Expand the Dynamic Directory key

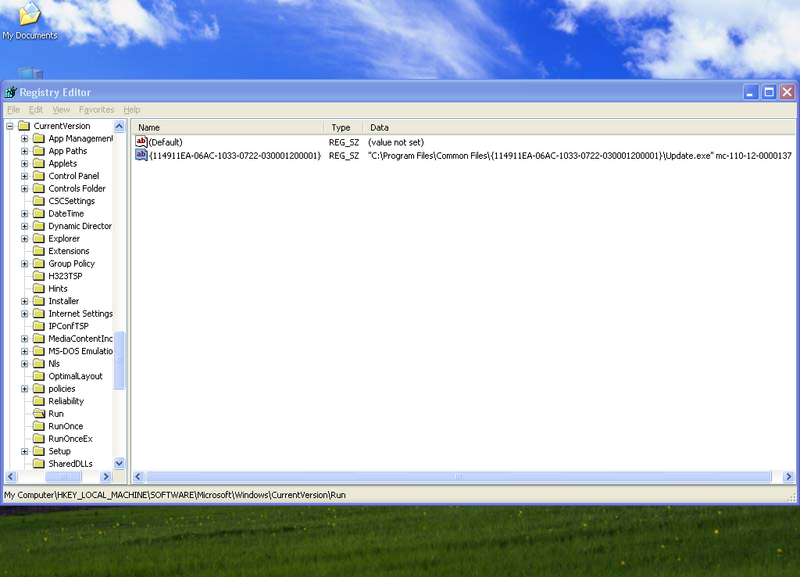point(24,226)
